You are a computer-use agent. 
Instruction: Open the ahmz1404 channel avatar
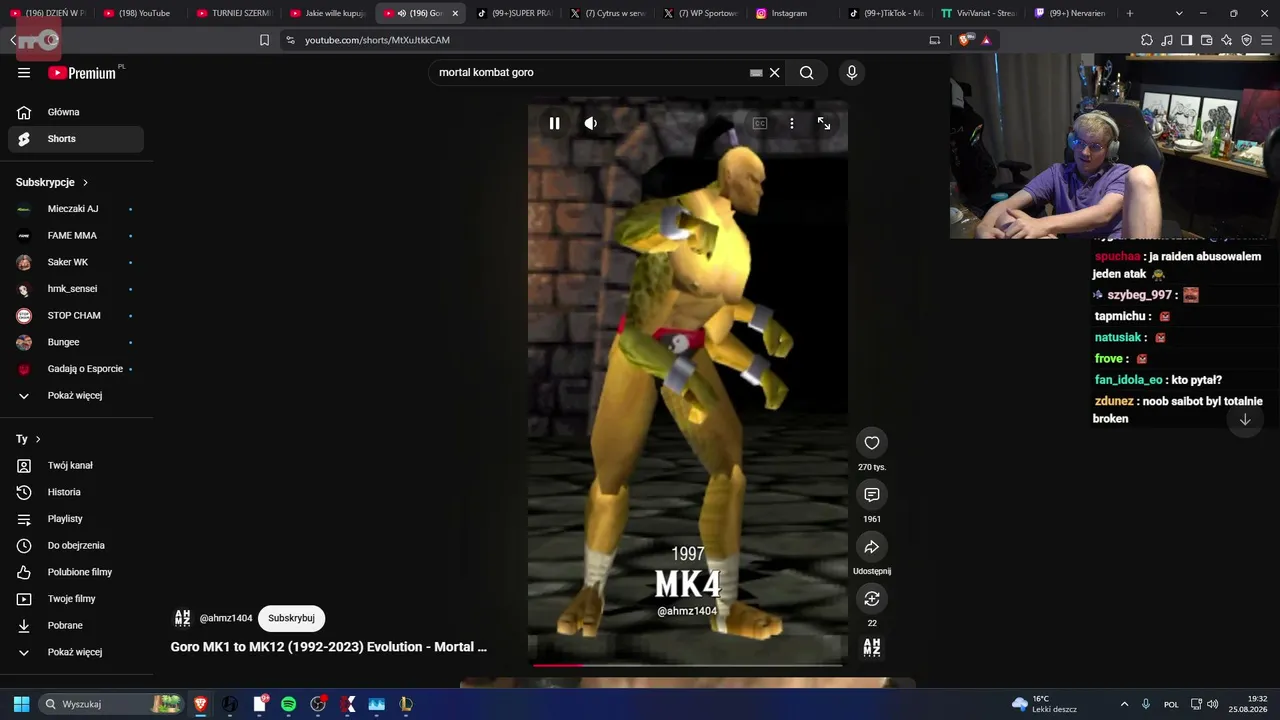point(182,618)
